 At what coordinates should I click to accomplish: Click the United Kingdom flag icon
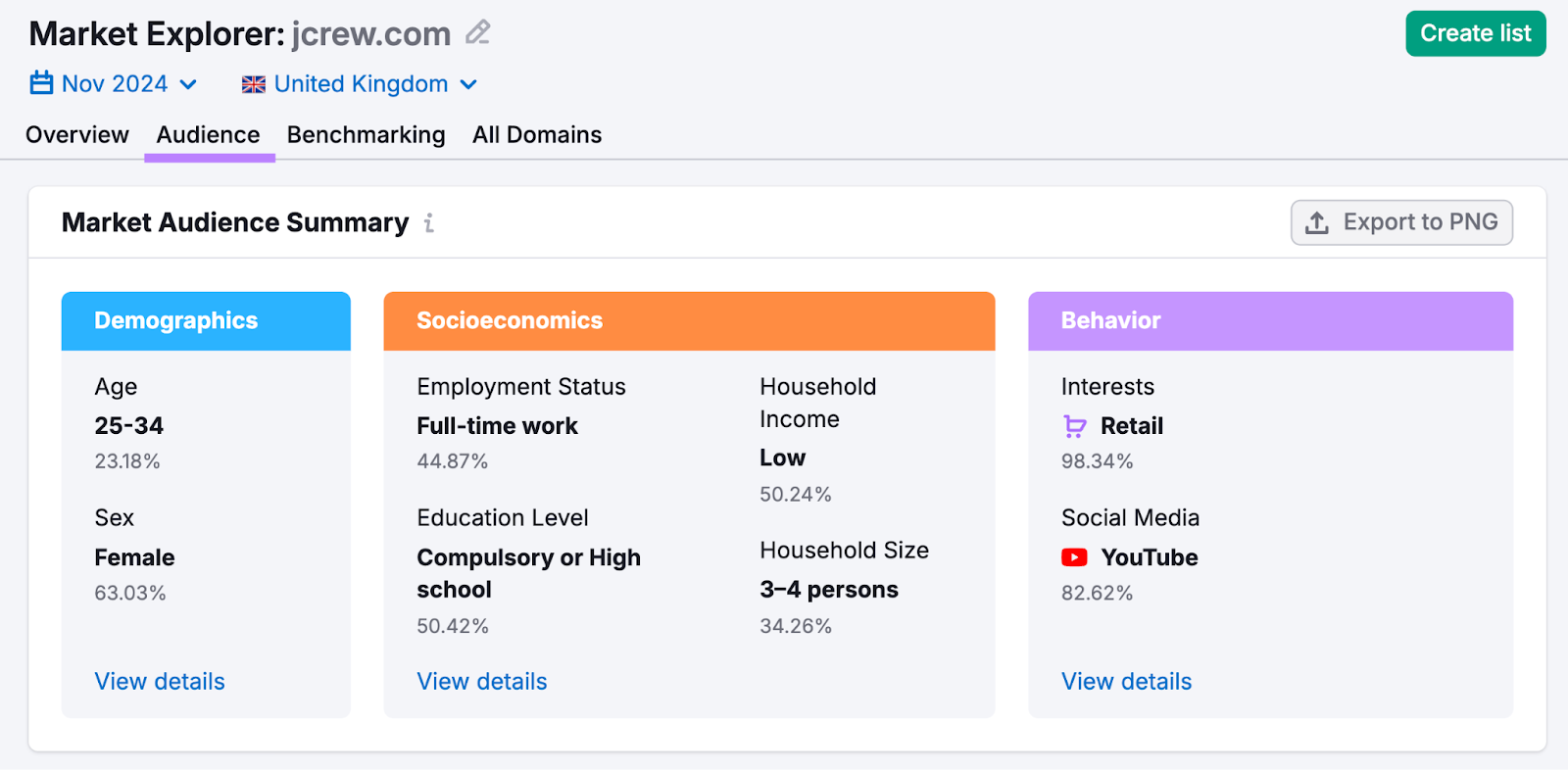pos(253,83)
